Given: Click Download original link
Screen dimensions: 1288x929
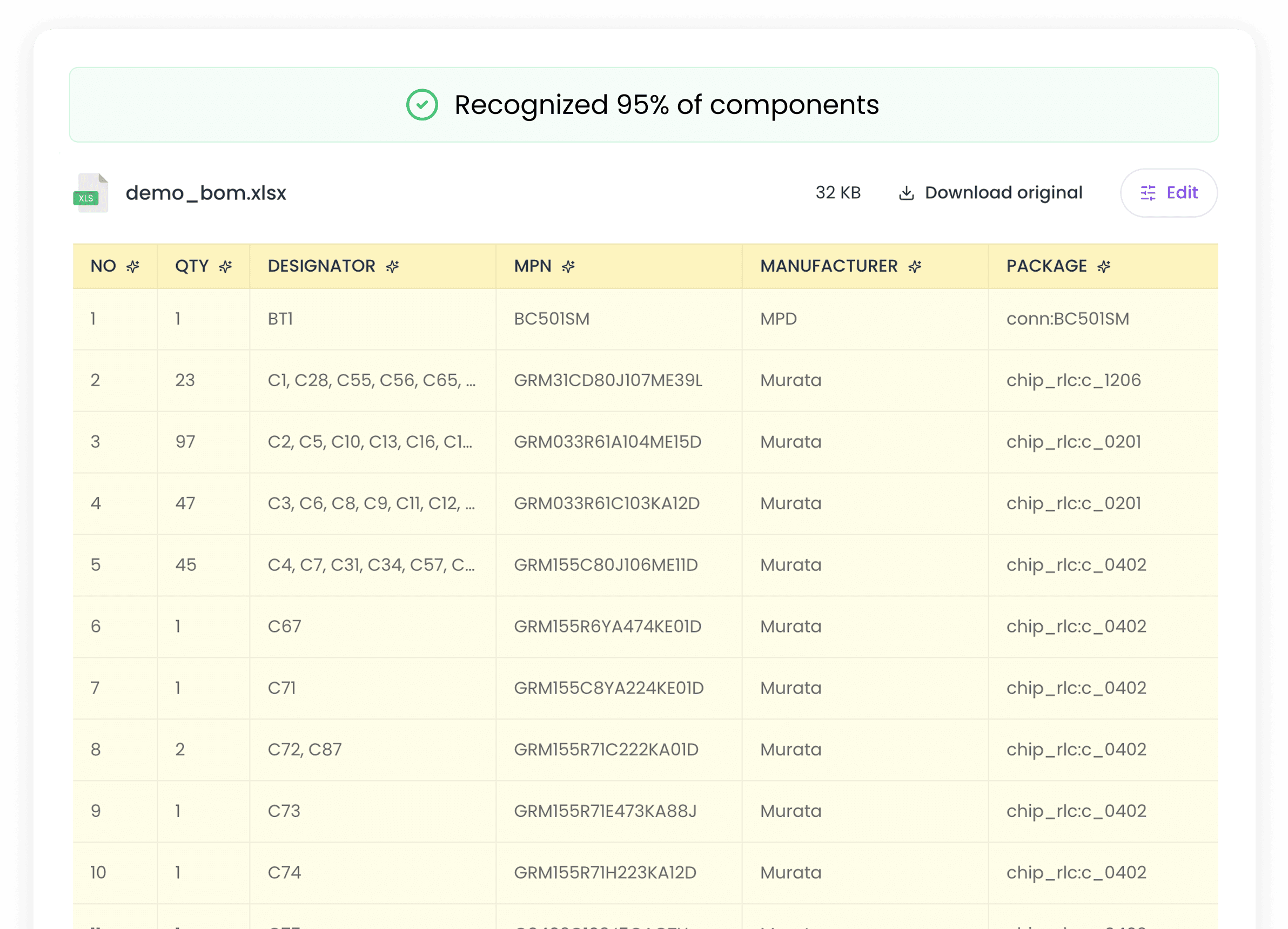Looking at the screenshot, I should (x=990, y=193).
